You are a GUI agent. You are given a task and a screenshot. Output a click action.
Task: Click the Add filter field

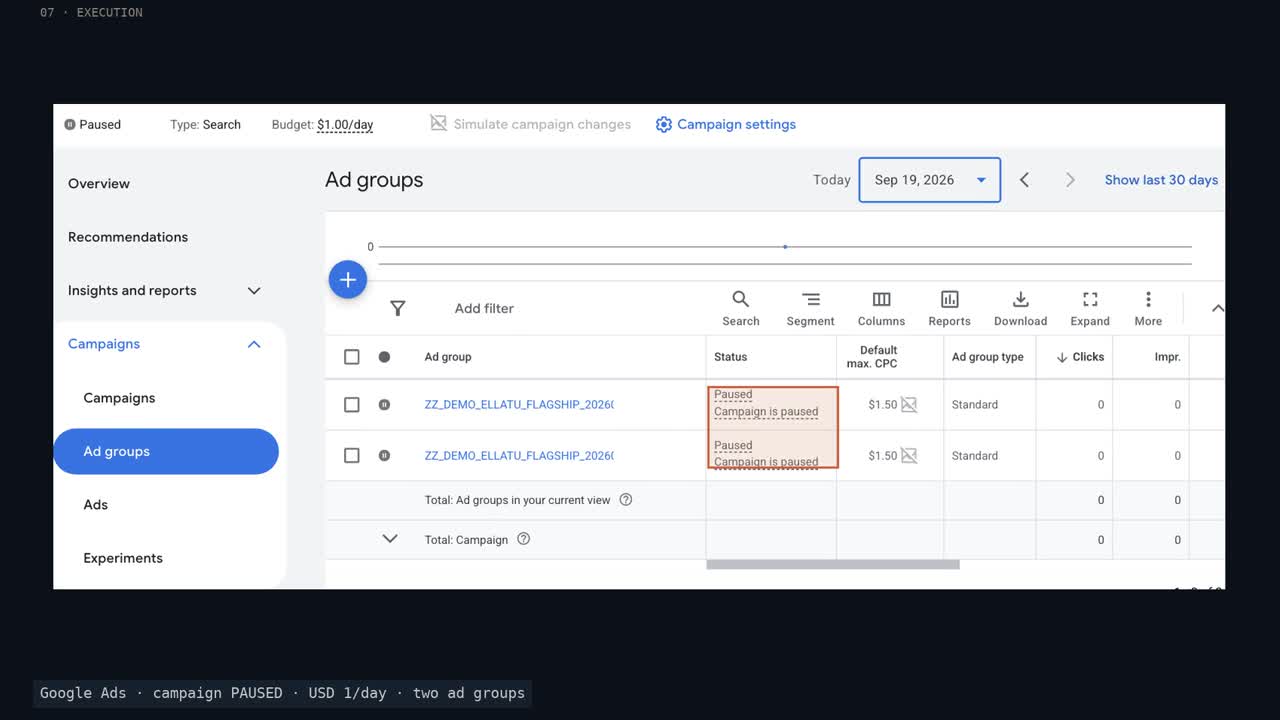coord(484,308)
